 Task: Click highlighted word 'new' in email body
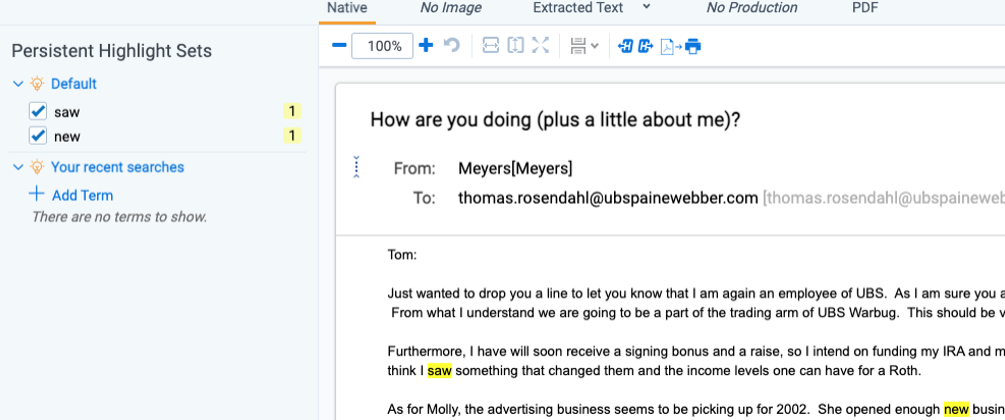[956, 409]
